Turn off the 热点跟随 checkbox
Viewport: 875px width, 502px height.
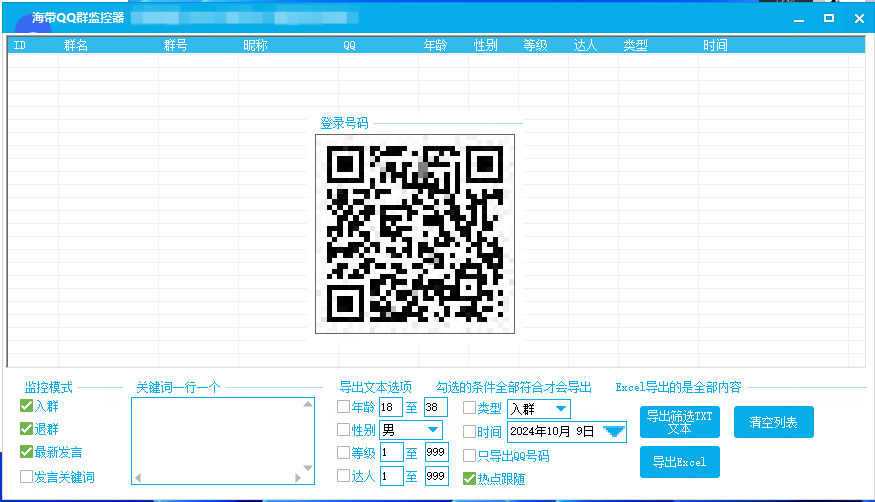(x=469, y=477)
